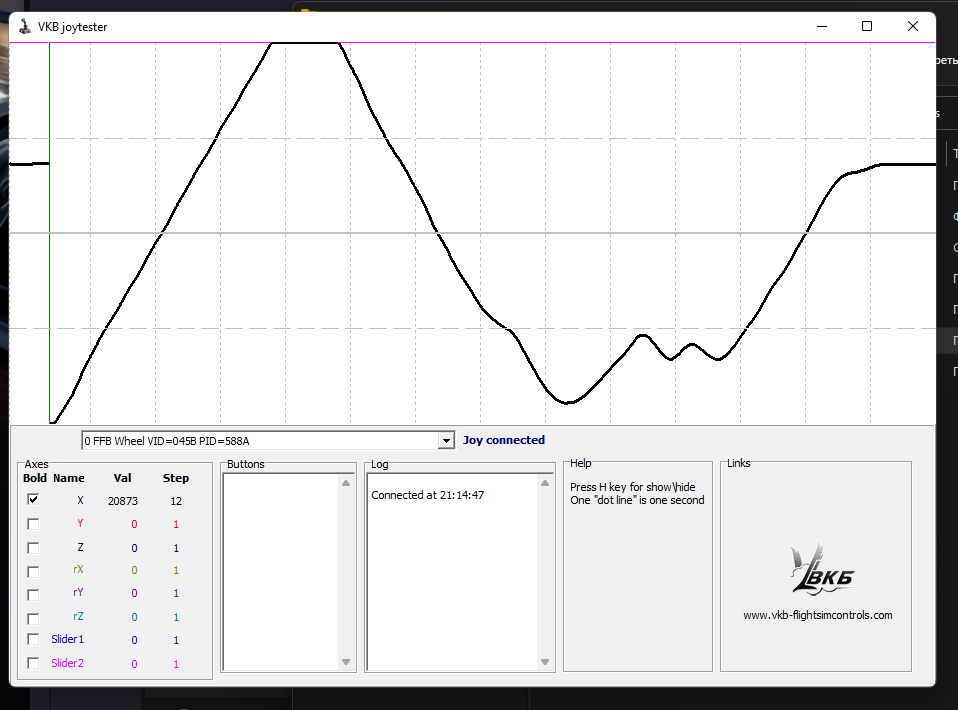Maximize the VKB joytester window
Viewport: 958px width, 710px height.
coord(867,27)
